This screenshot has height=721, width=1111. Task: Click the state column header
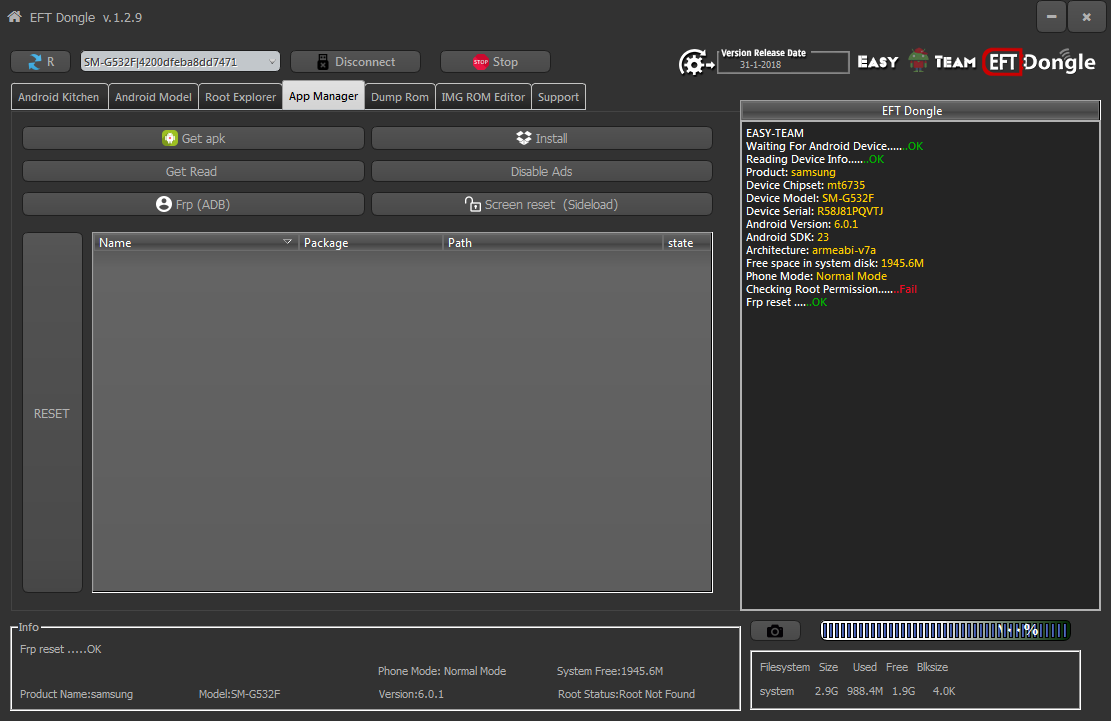[687, 243]
